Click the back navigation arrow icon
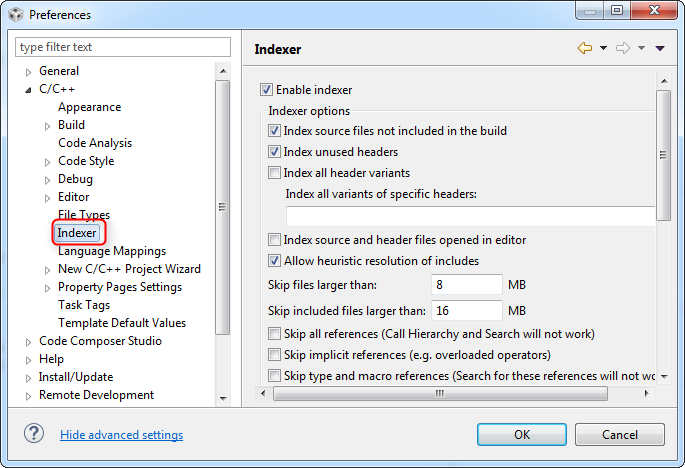This screenshot has height=468, width=685. pyautogui.click(x=585, y=48)
